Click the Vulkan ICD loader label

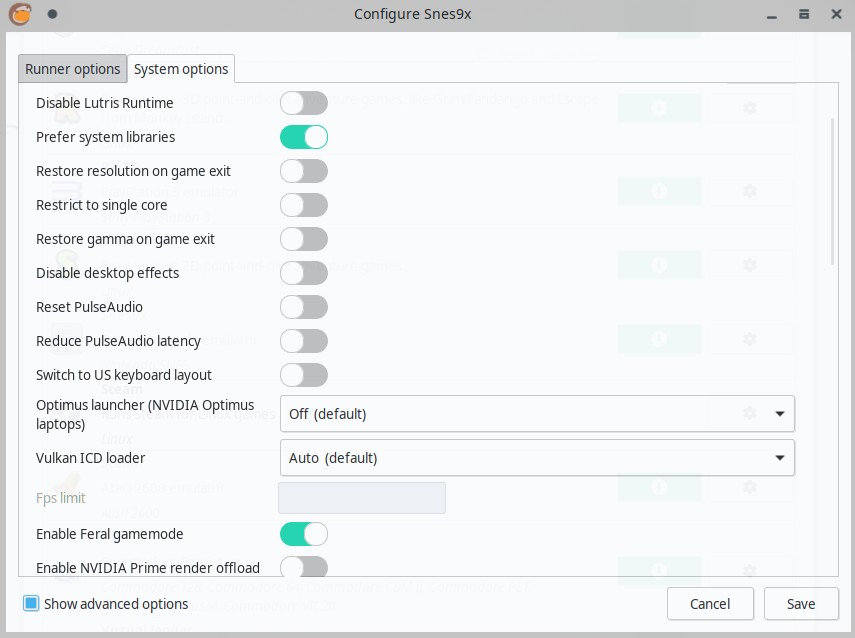pyautogui.click(x=91, y=458)
